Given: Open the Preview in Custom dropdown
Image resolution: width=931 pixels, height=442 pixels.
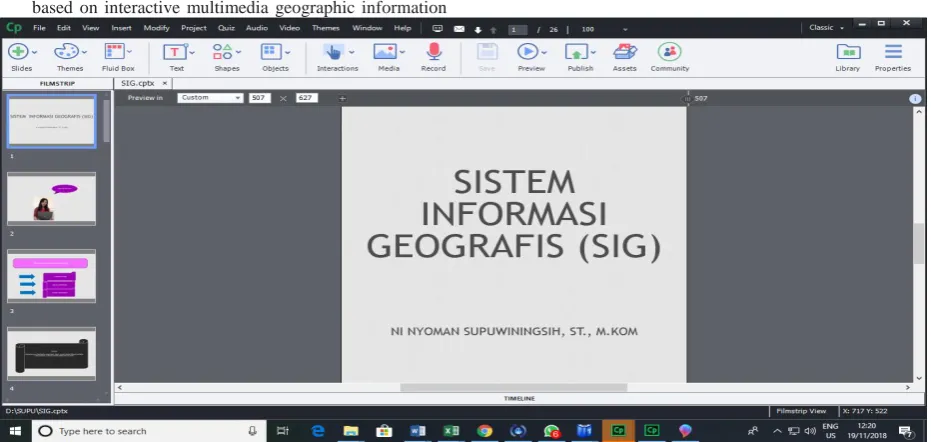Looking at the screenshot, I should (x=210, y=98).
